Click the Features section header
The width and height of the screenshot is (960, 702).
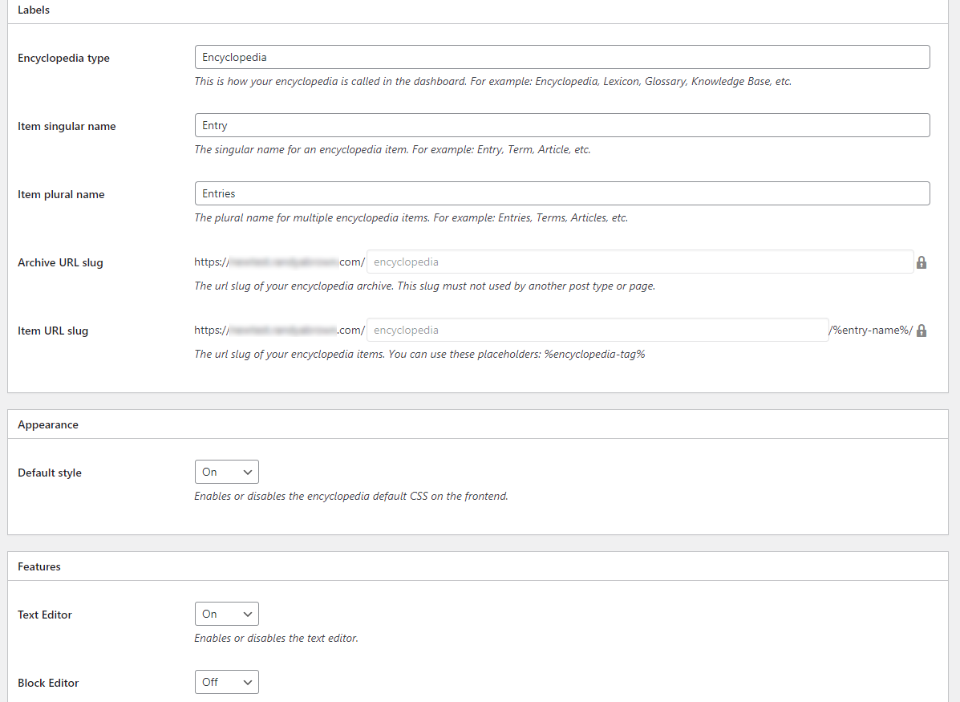tap(39, 567)
